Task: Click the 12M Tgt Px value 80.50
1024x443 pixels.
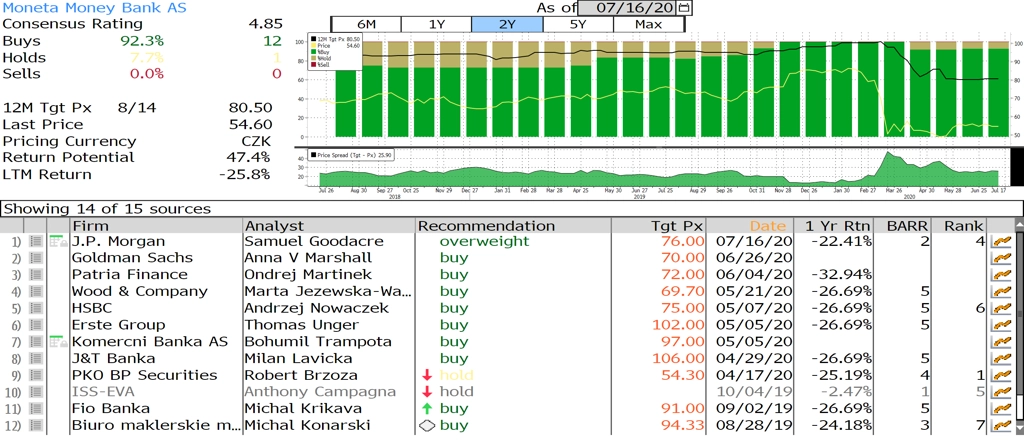Action: point(249,108)
